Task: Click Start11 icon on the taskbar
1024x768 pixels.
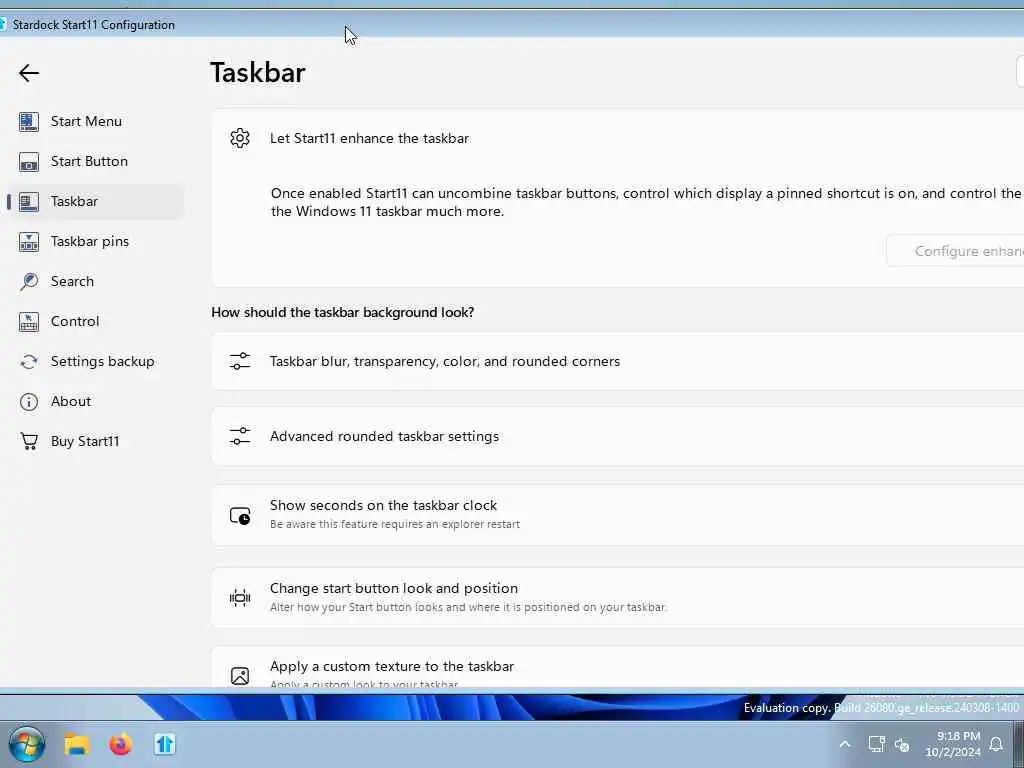Action: coord(165,744)
